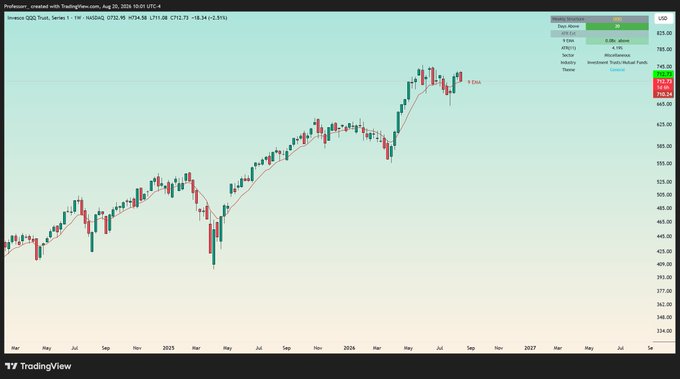Click the 525.00 price scale label

(664, 182)
